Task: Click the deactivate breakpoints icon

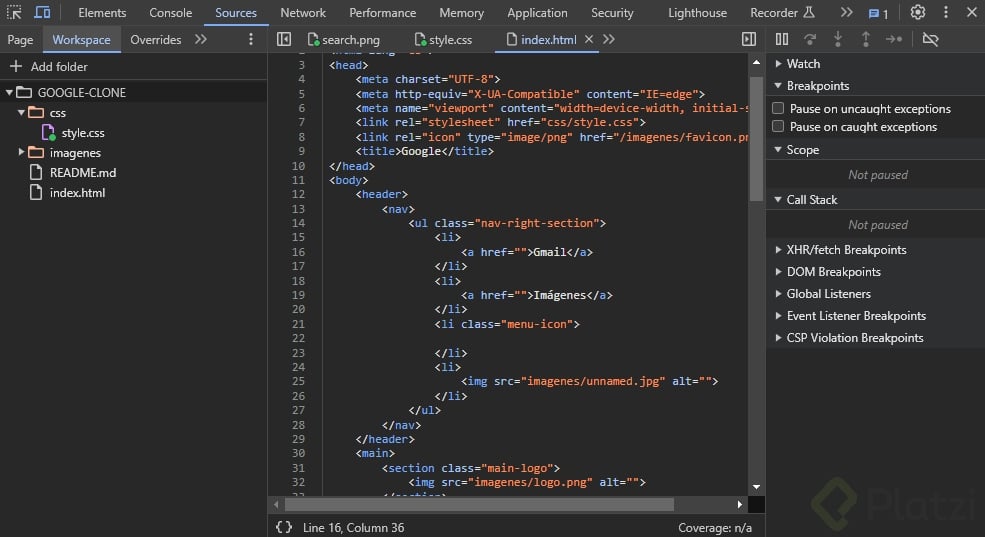Action: 930,39
